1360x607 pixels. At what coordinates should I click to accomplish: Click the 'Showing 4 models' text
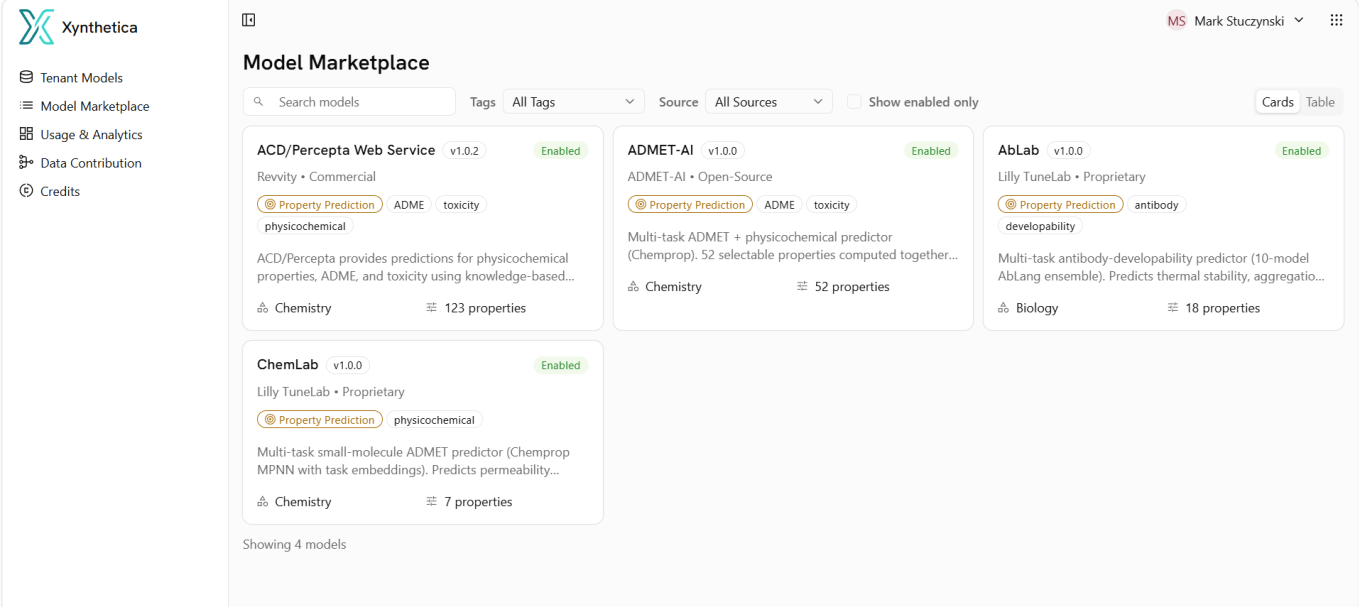(x=294, y=545)
